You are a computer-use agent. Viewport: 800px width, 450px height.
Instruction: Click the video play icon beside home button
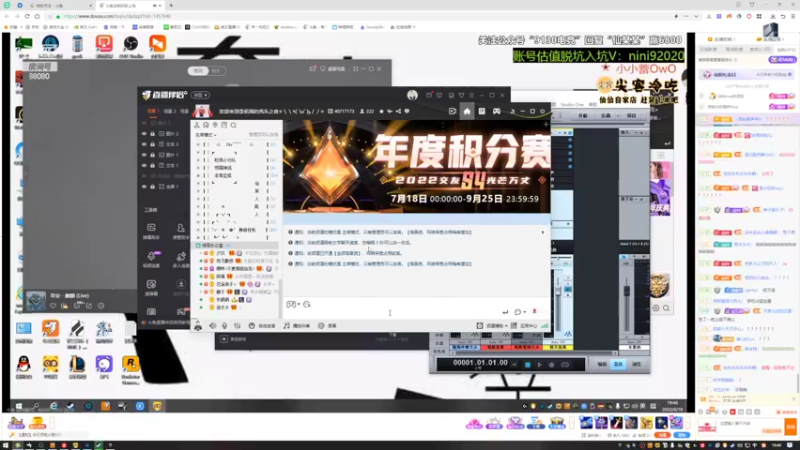pyautogui.click(x=452, y=111)
